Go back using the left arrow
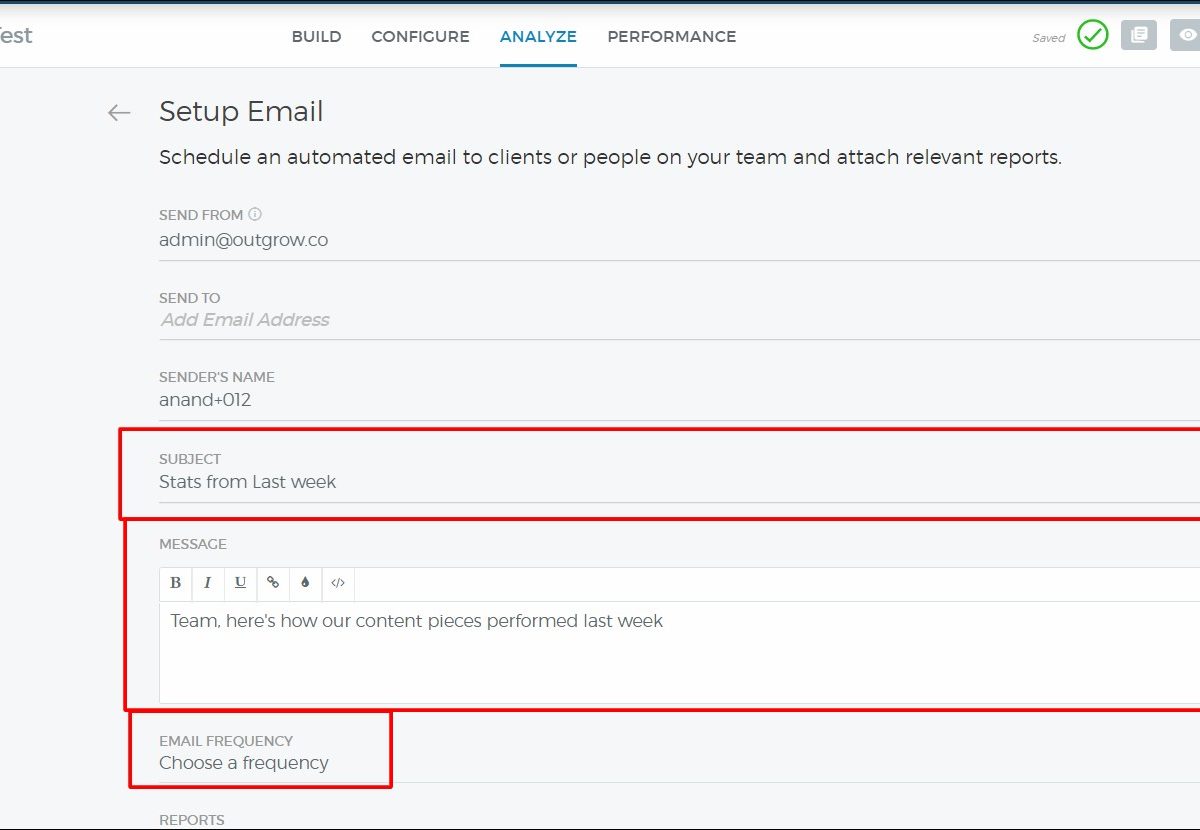This screenshot has width=1200, height=830. point(119,113)
